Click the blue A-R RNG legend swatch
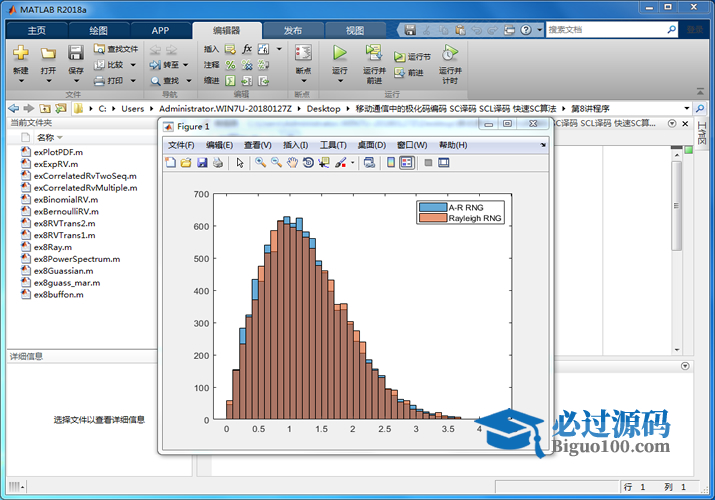This screenshot has width=715, height=500. coord(433,207)
